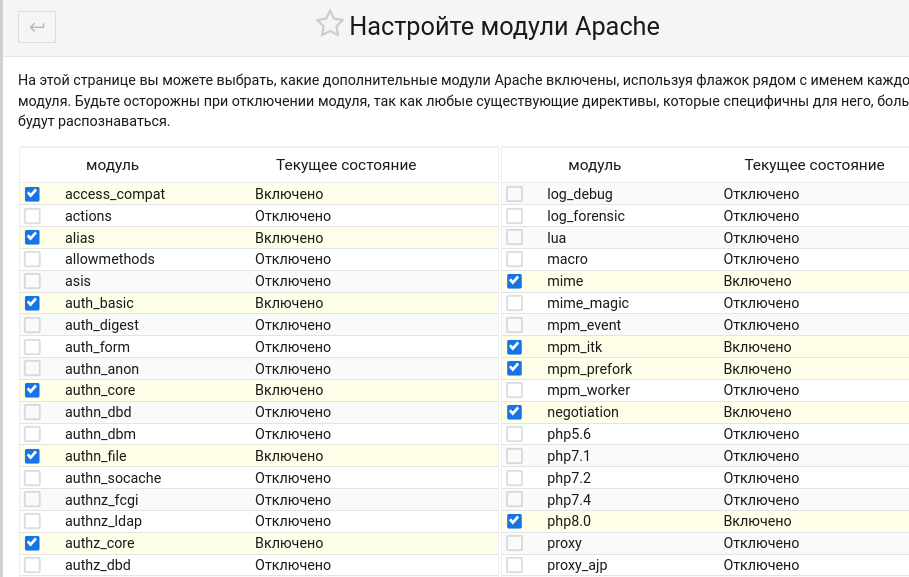Enable the auth_digest module
The height and width of the screenshot is (577, 909).
pos(33,325)
